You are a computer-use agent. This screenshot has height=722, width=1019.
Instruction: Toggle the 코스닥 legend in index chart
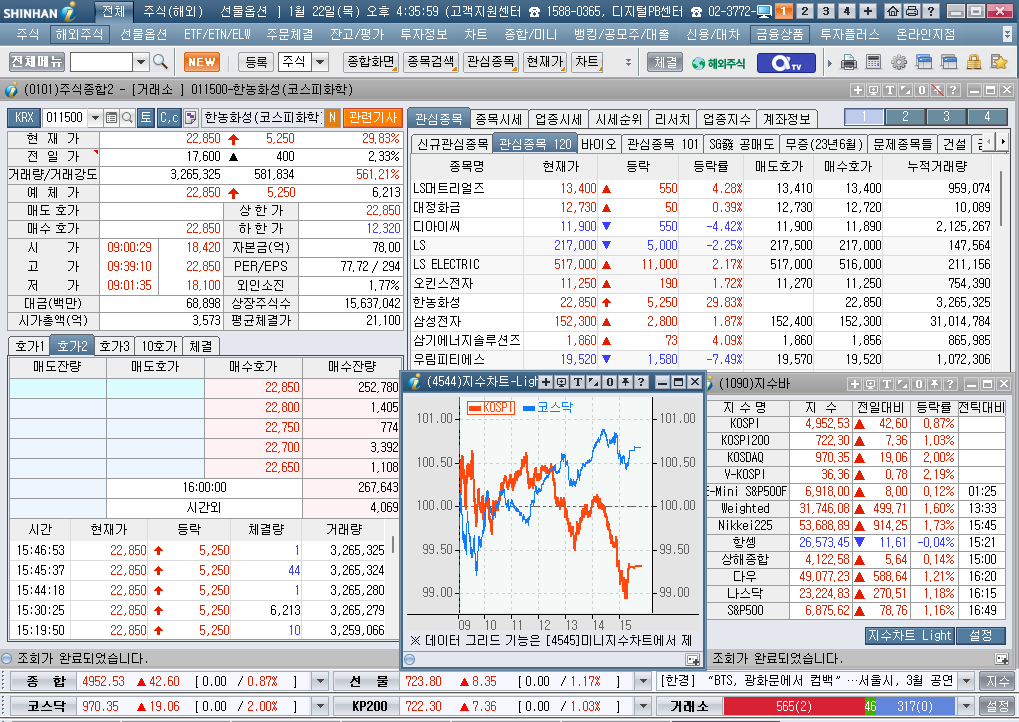point(548,407)
